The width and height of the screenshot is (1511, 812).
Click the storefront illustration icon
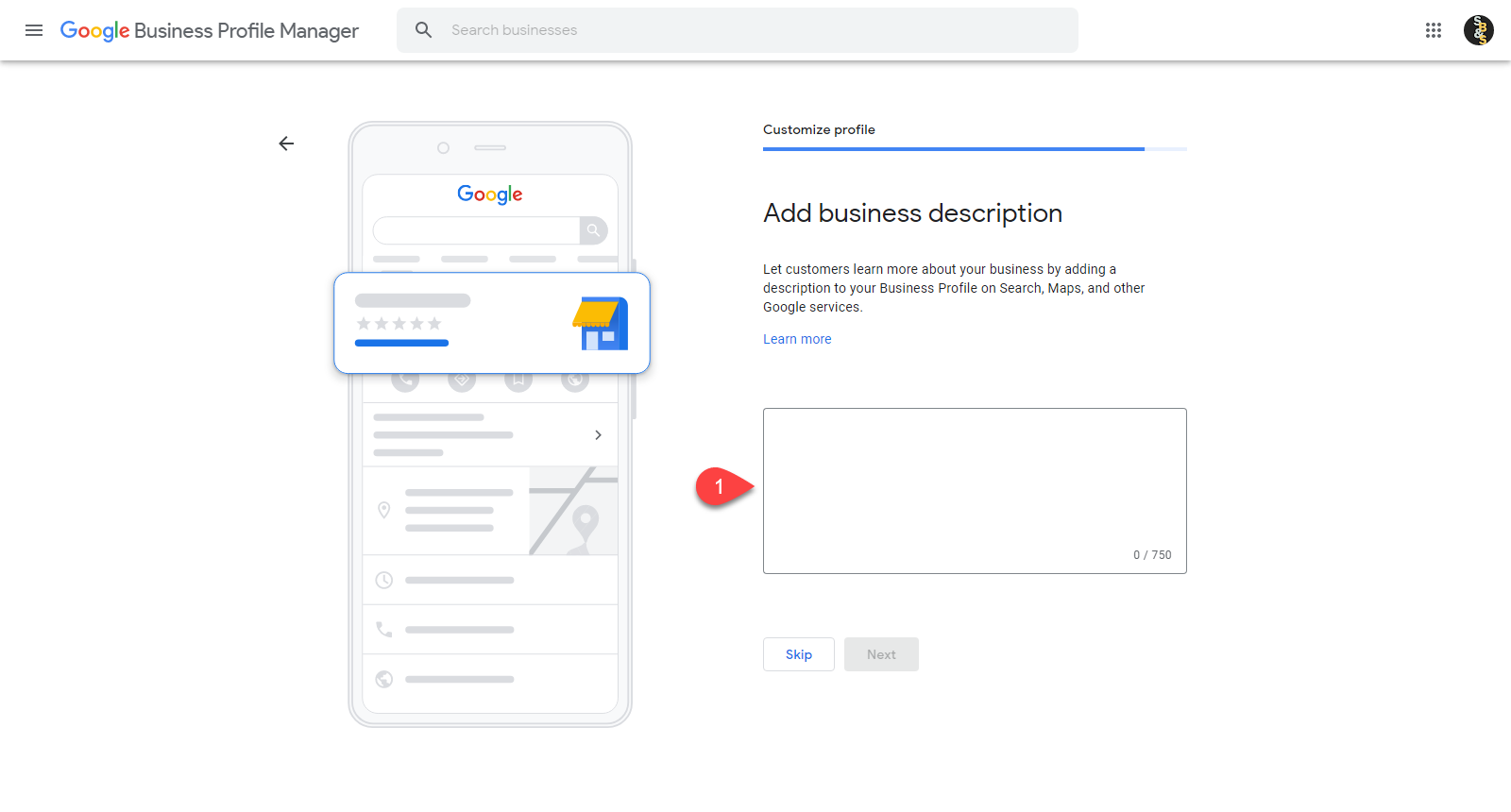[x=601, y=324]
